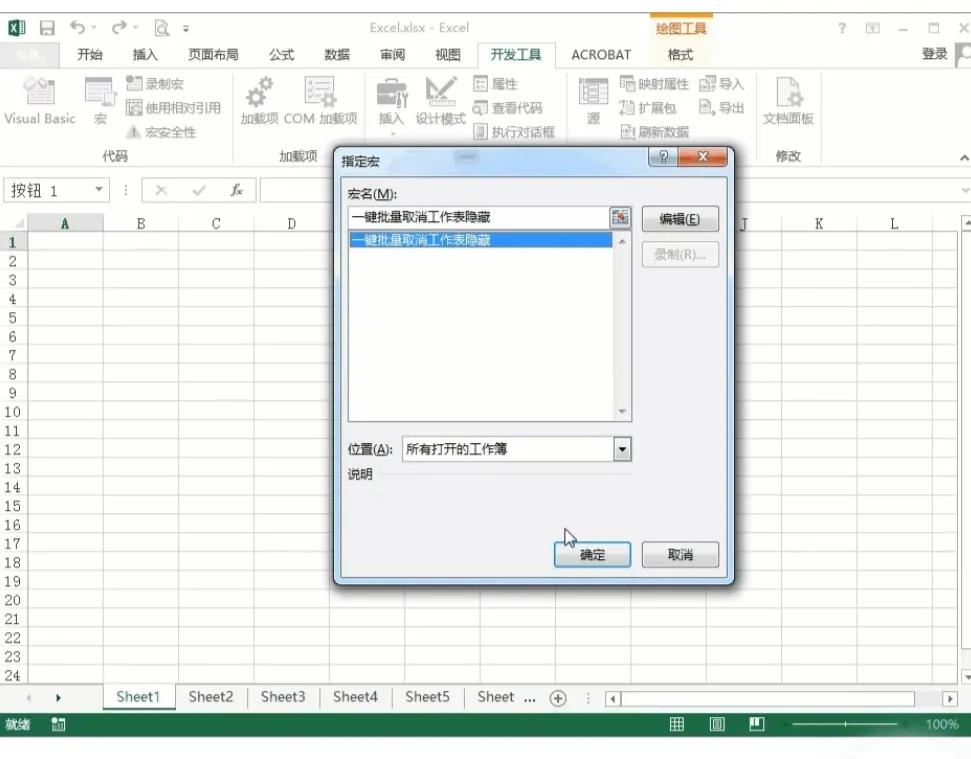Open the Insert controls (插入) dropdown
The image size is (971, 759).
click(391, 105)
